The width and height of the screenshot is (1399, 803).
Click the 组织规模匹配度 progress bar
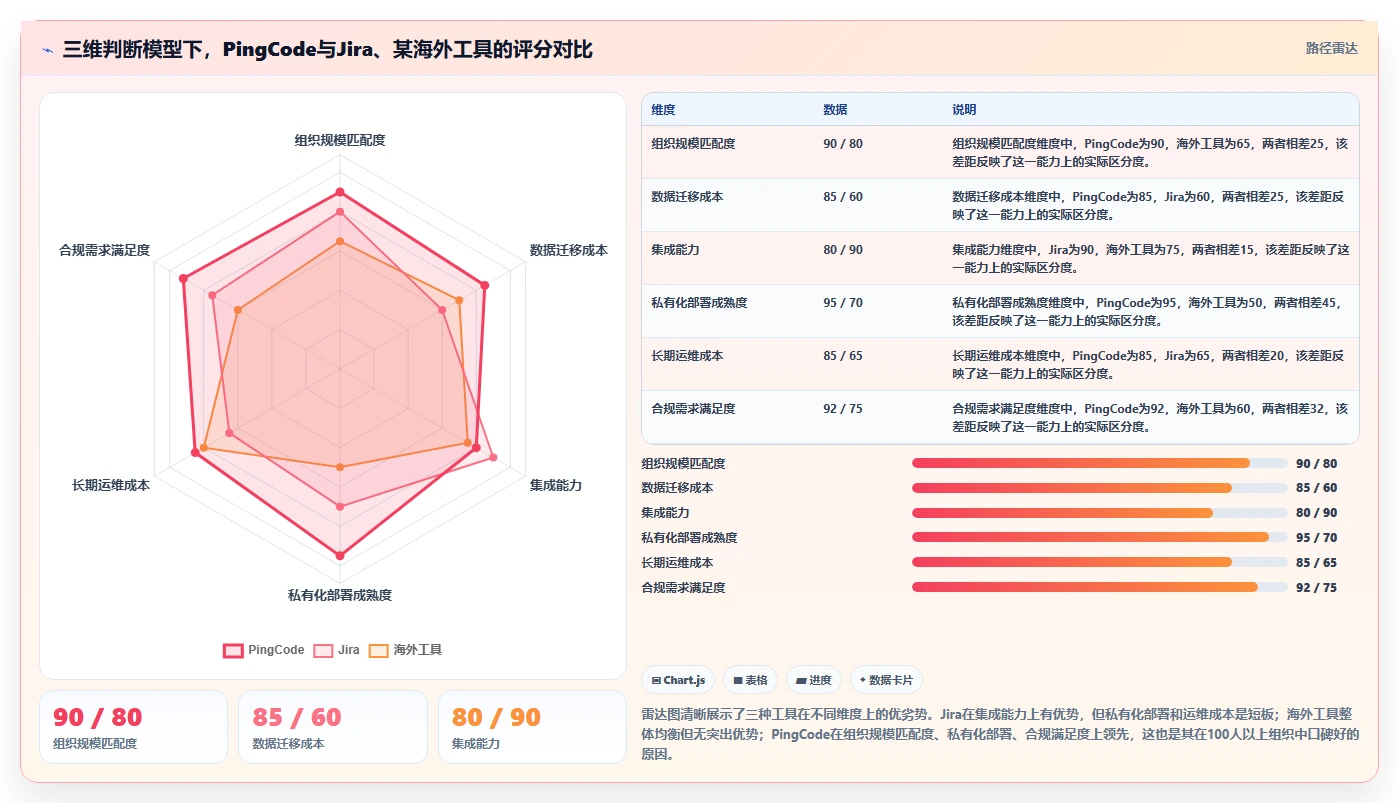pos(1099,463)
